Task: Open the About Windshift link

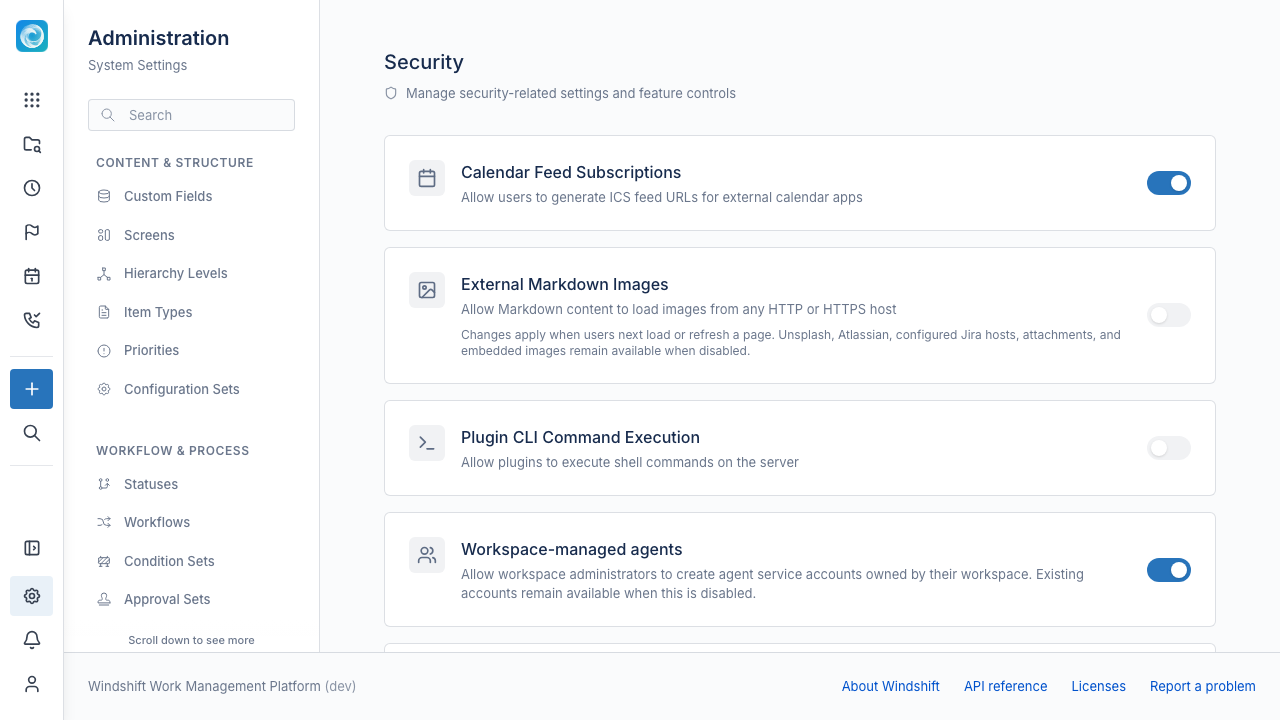Action: pyautogui.click(x=890, y=686)
